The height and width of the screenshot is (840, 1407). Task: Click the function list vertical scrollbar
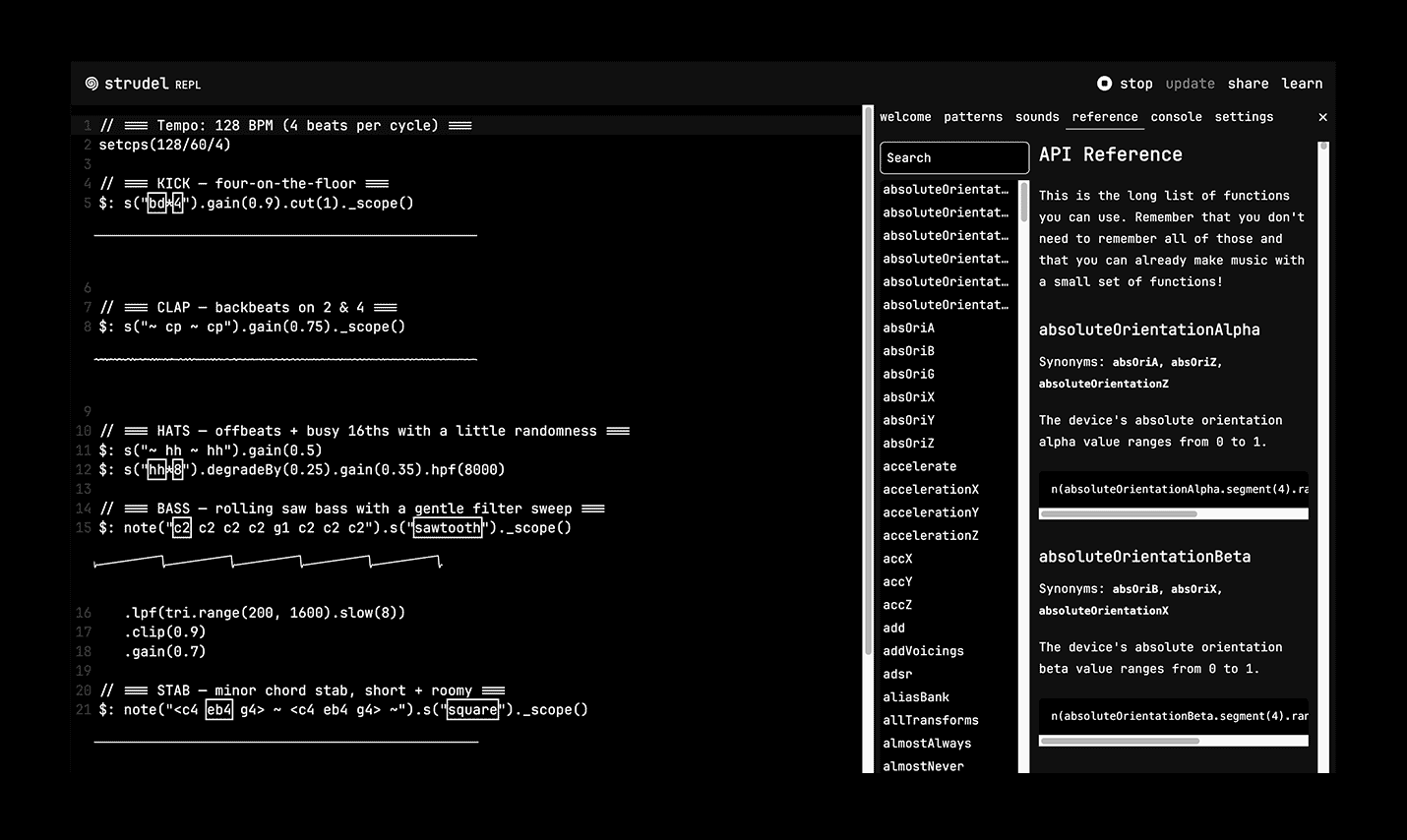[1023, 202]
